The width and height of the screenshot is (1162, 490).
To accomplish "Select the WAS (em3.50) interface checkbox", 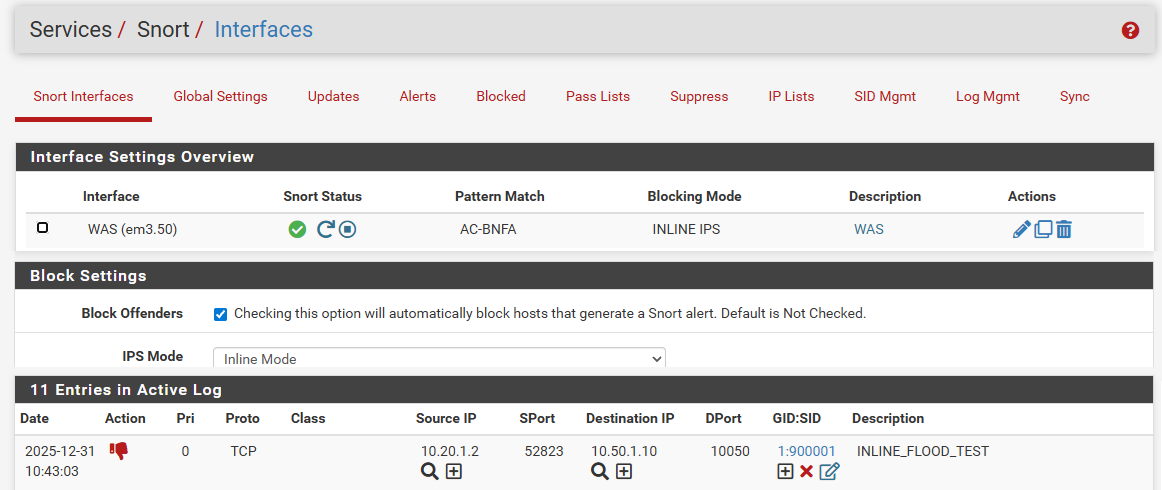I will pyautogui.click(x=42, y=228).
